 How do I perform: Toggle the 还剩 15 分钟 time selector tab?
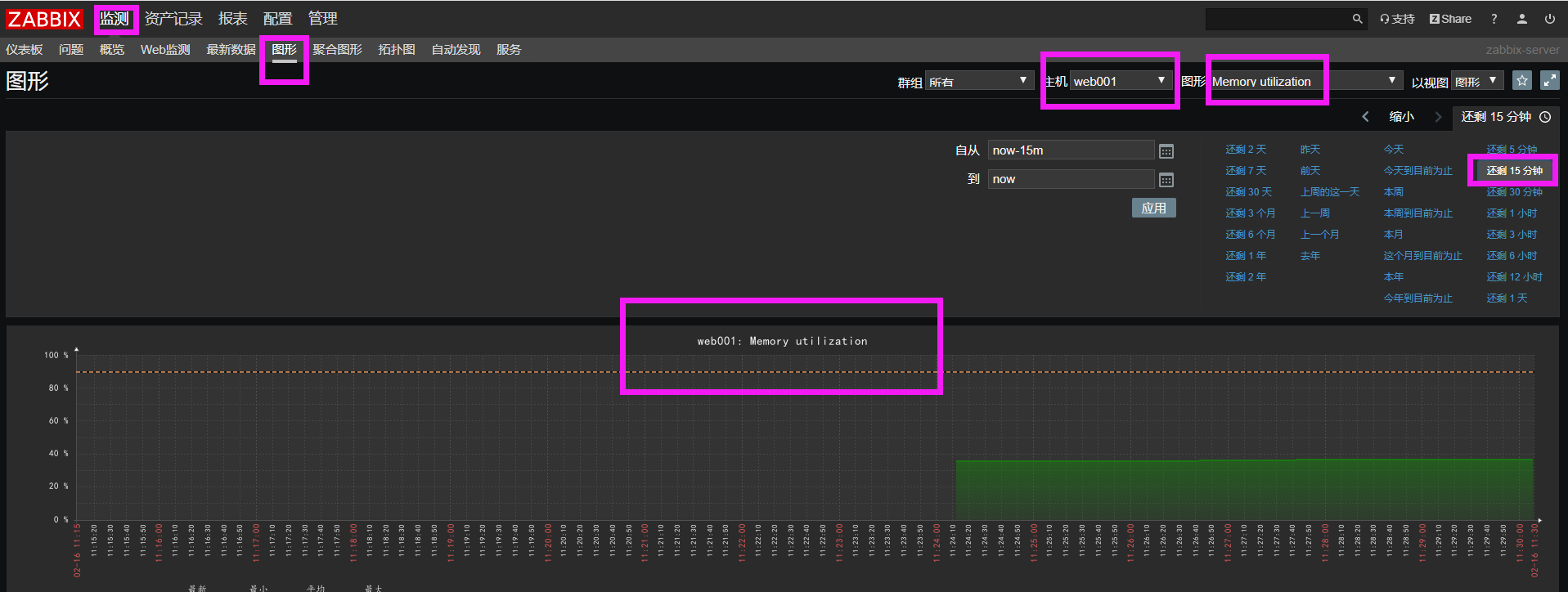click(x=1506, y=117)
